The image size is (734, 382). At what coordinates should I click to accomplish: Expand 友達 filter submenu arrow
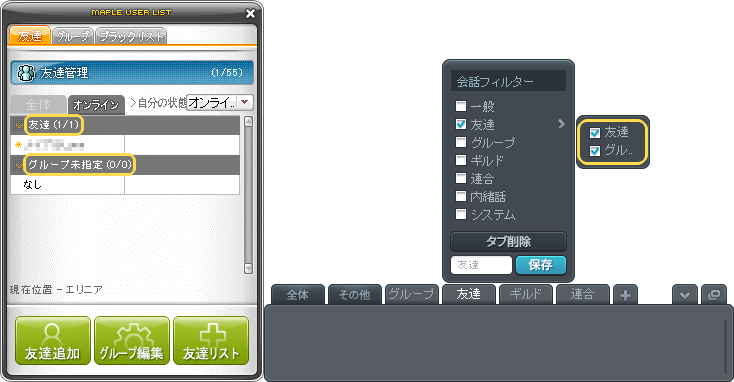click(561, 124)
